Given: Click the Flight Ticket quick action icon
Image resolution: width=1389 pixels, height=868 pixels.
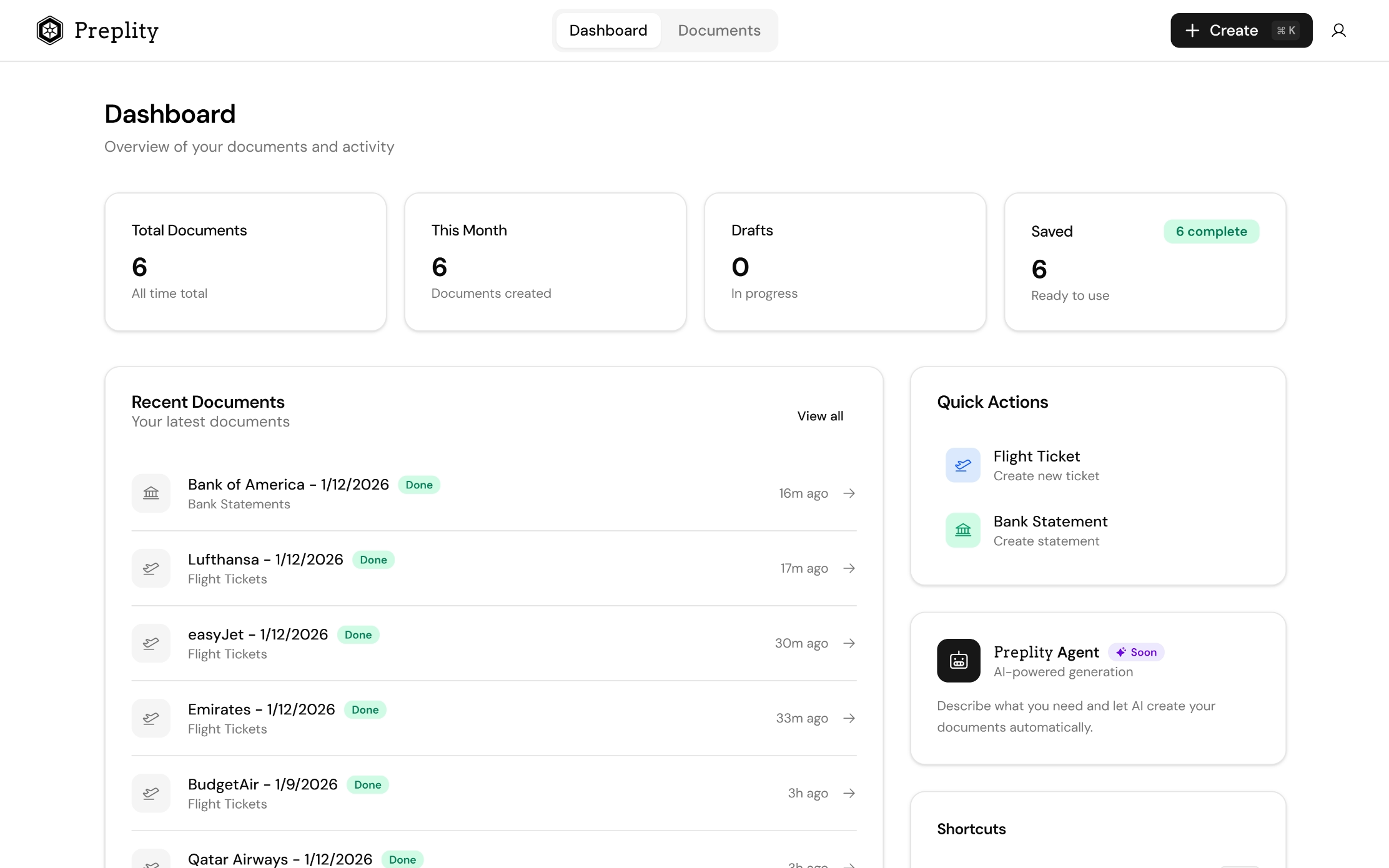Looking at the screenshot, I should tap(962, 465).
